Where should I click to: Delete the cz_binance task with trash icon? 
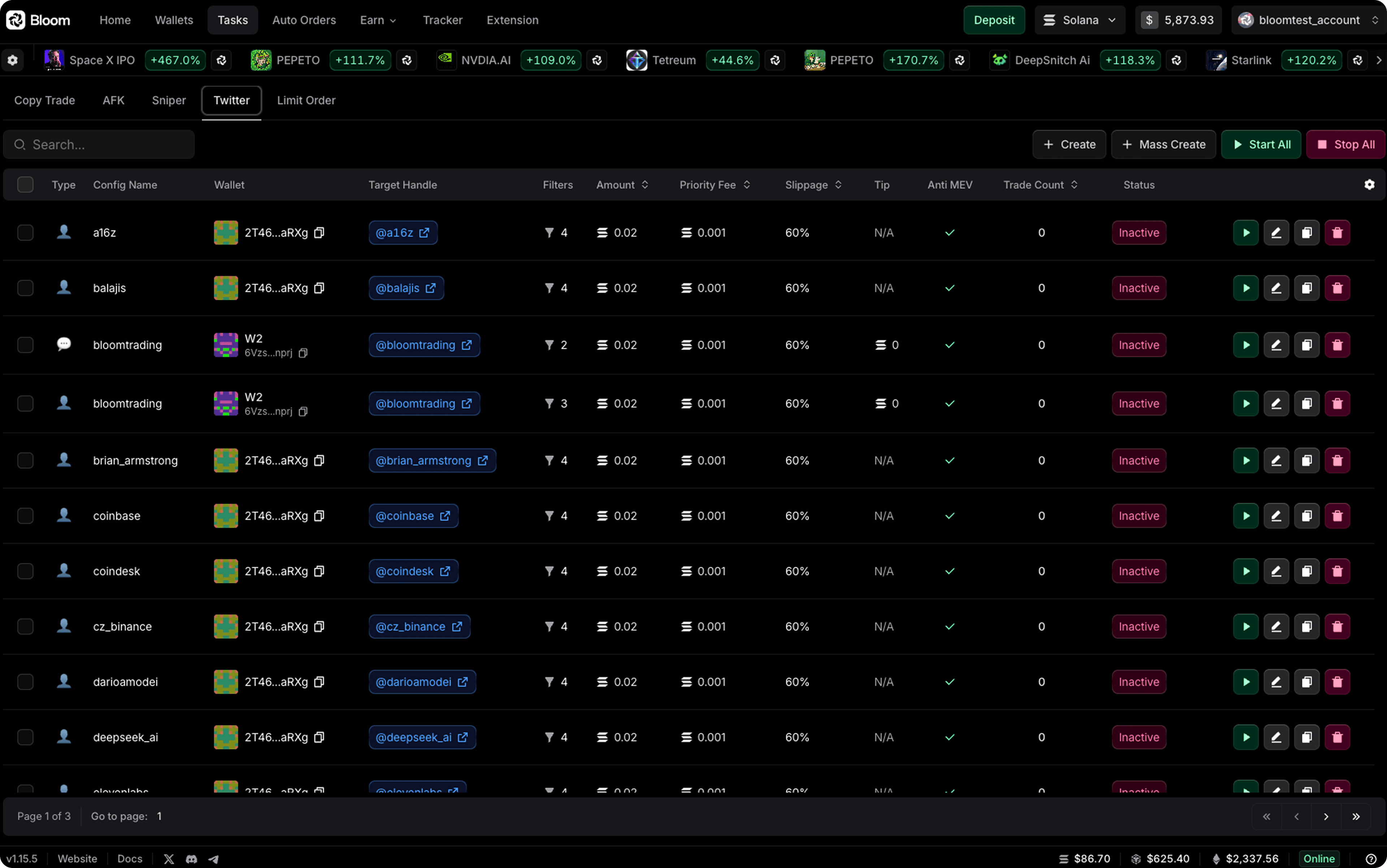pyautogui.click(x=1337, y=626)
